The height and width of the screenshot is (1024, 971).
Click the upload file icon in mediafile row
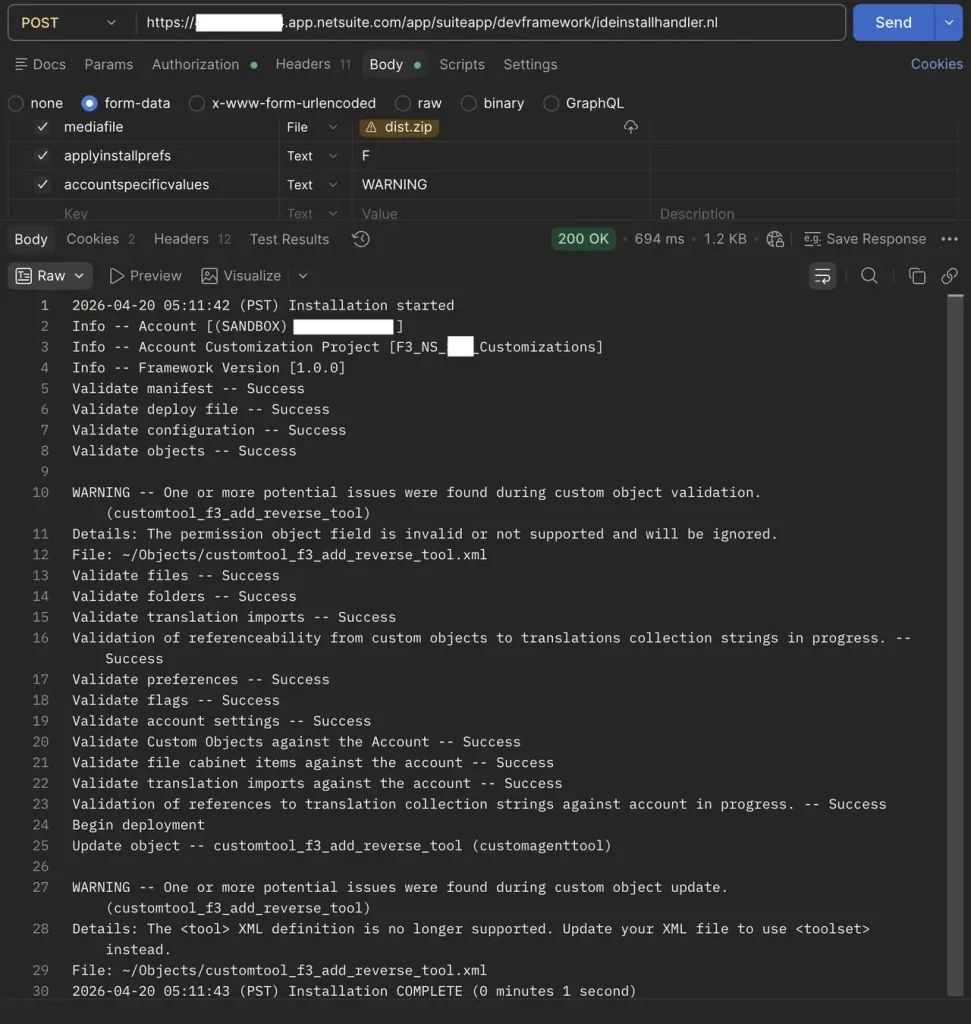point(630,127)
